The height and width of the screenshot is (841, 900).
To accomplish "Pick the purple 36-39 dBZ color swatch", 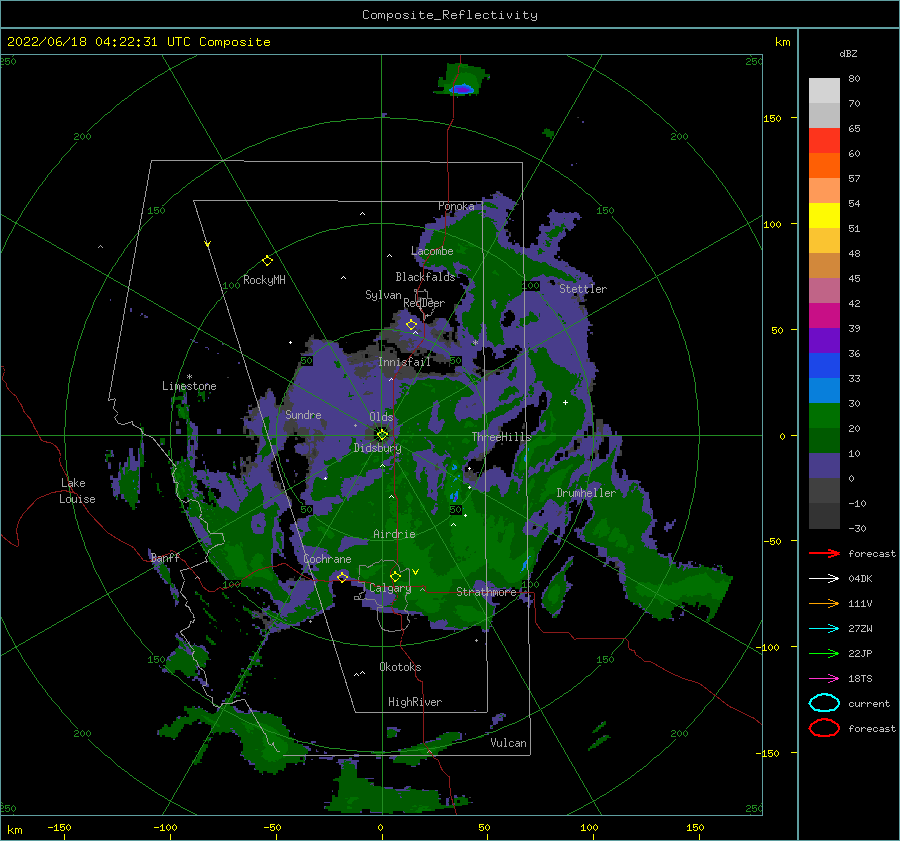I will 824,341.
